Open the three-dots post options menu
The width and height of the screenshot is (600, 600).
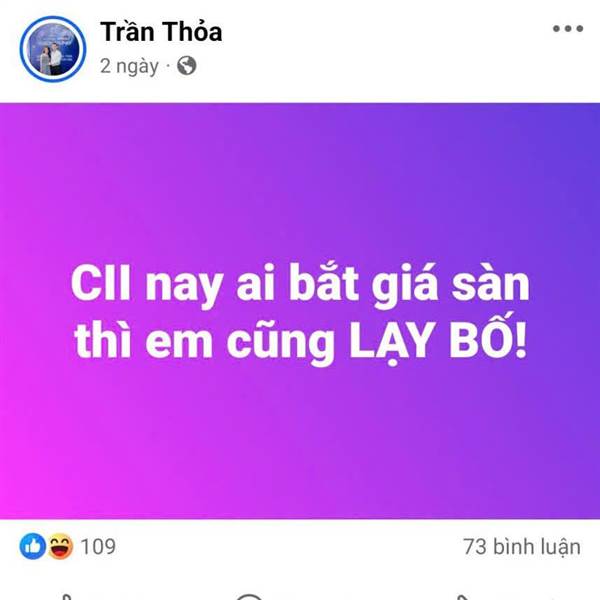click(x=568, y=28)
